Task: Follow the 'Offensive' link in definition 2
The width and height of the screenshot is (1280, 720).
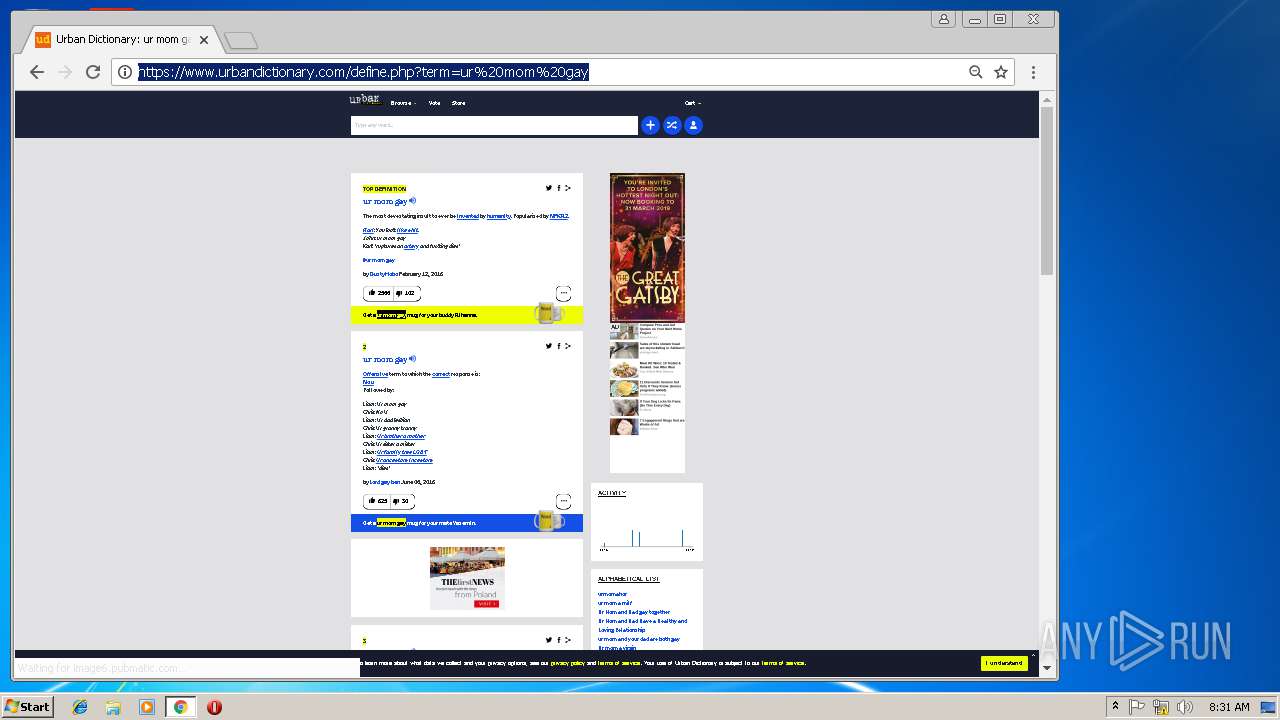Action: tap(376, 374)
